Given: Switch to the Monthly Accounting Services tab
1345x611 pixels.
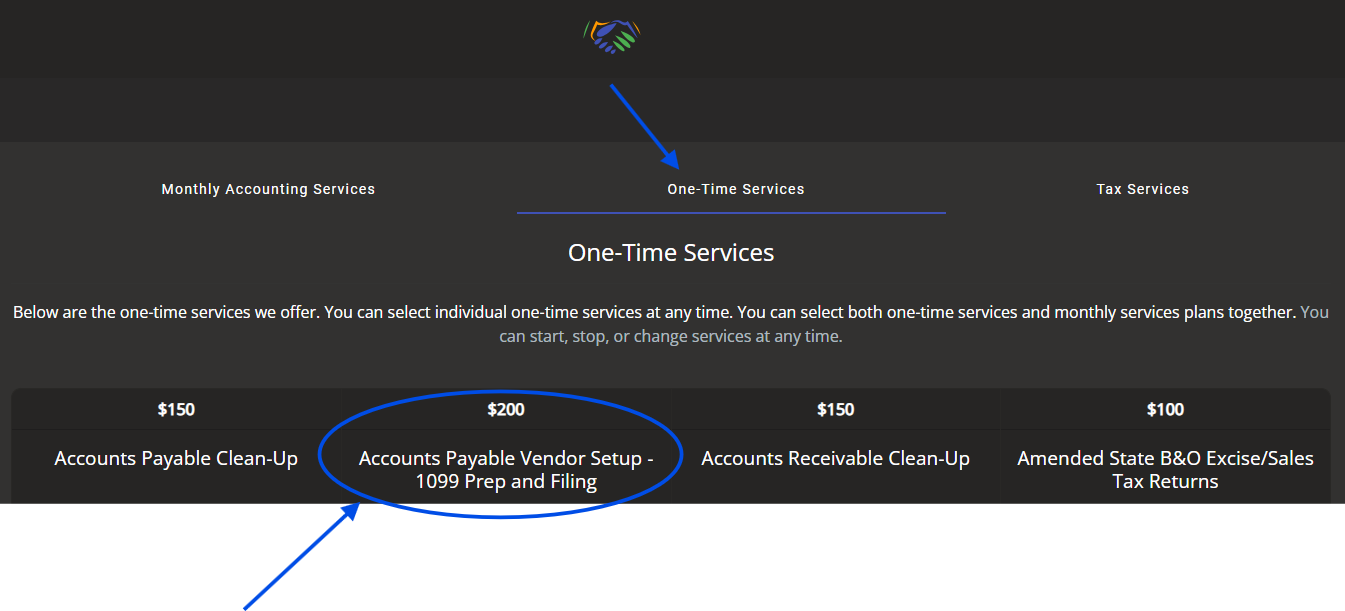Looking at the screenshot, I should [268, 188].
